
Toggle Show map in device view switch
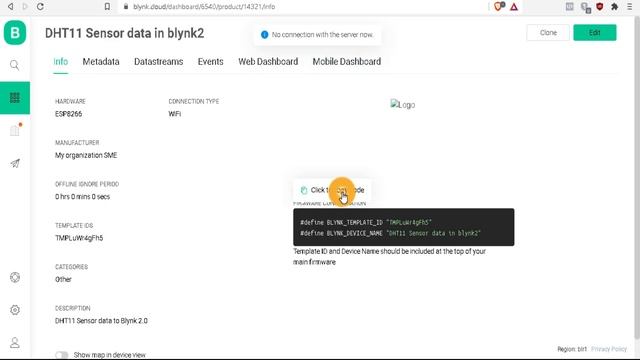click(62, 355)
